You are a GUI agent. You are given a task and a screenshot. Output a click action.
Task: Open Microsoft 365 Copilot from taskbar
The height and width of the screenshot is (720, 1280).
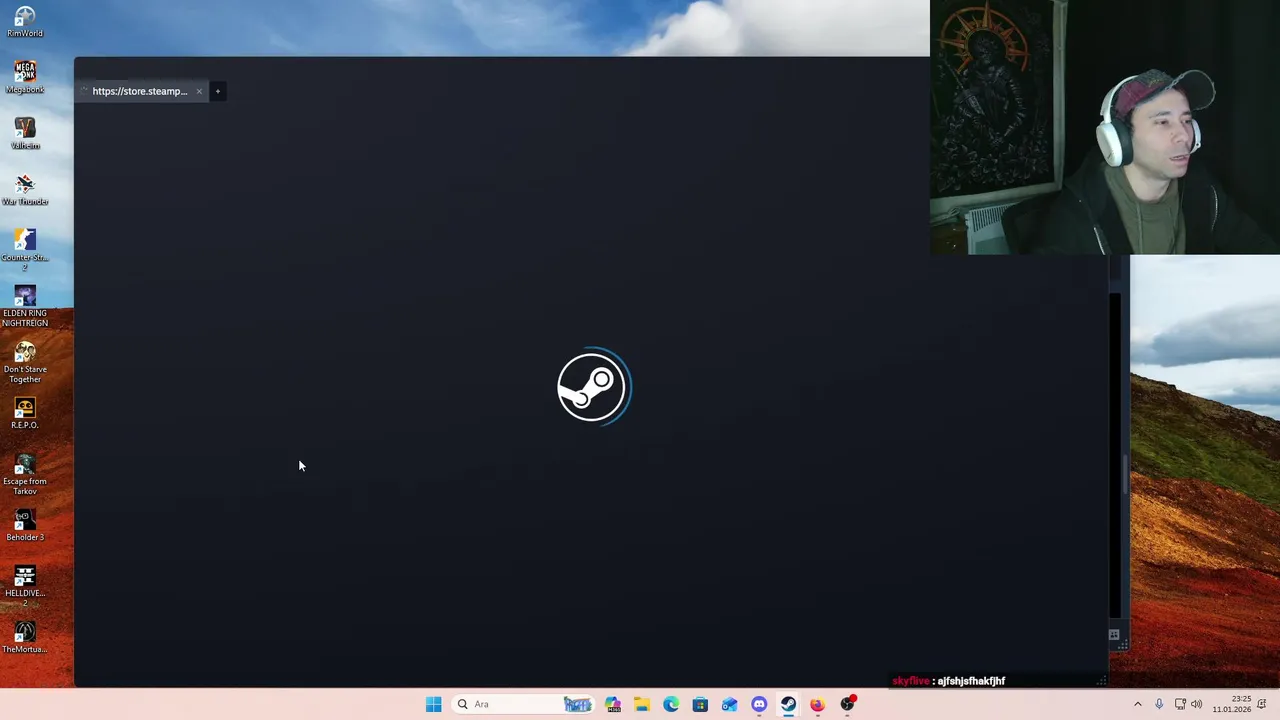(x=613, y=704)
